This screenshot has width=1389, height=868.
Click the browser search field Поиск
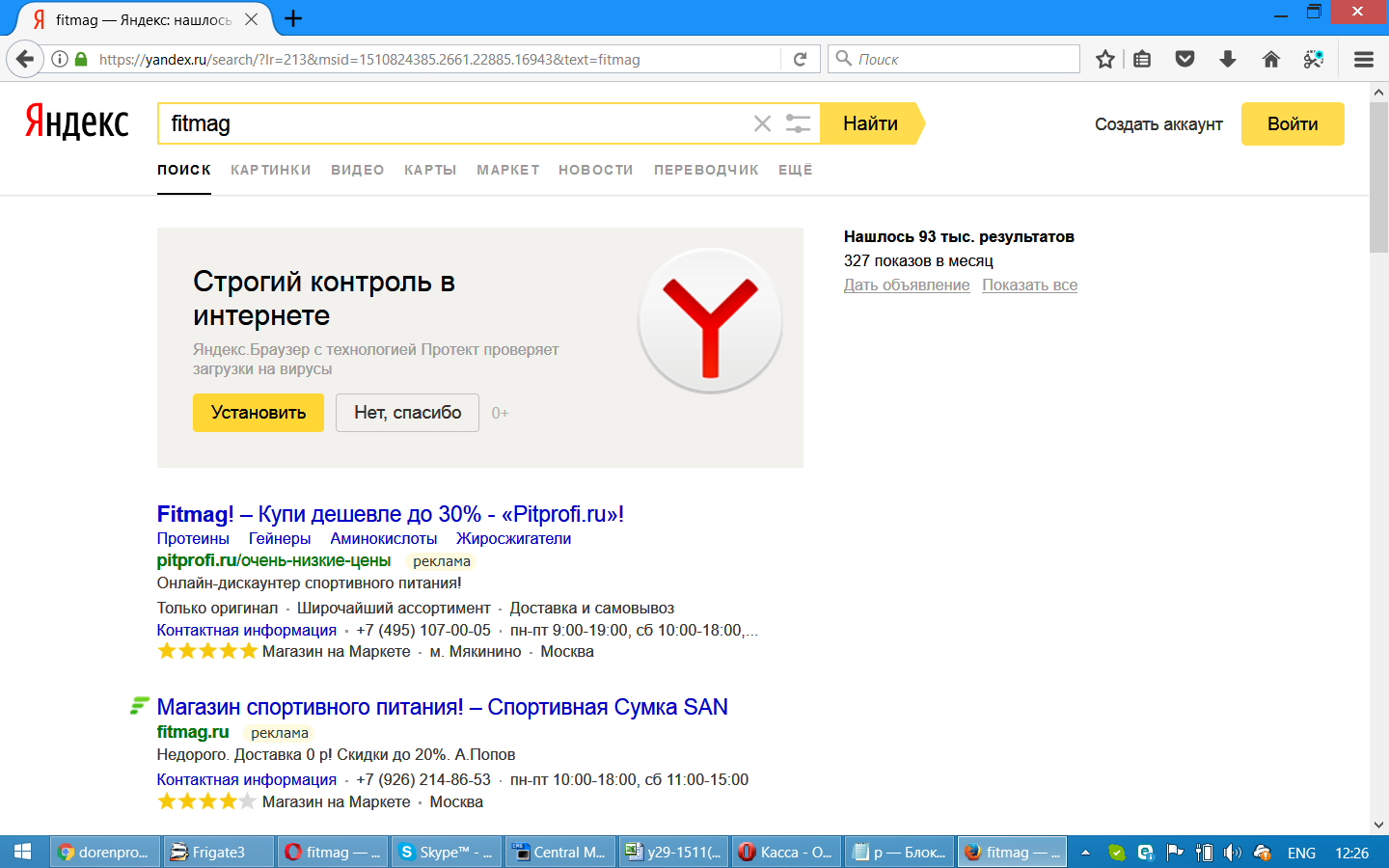tap(954, 59)
